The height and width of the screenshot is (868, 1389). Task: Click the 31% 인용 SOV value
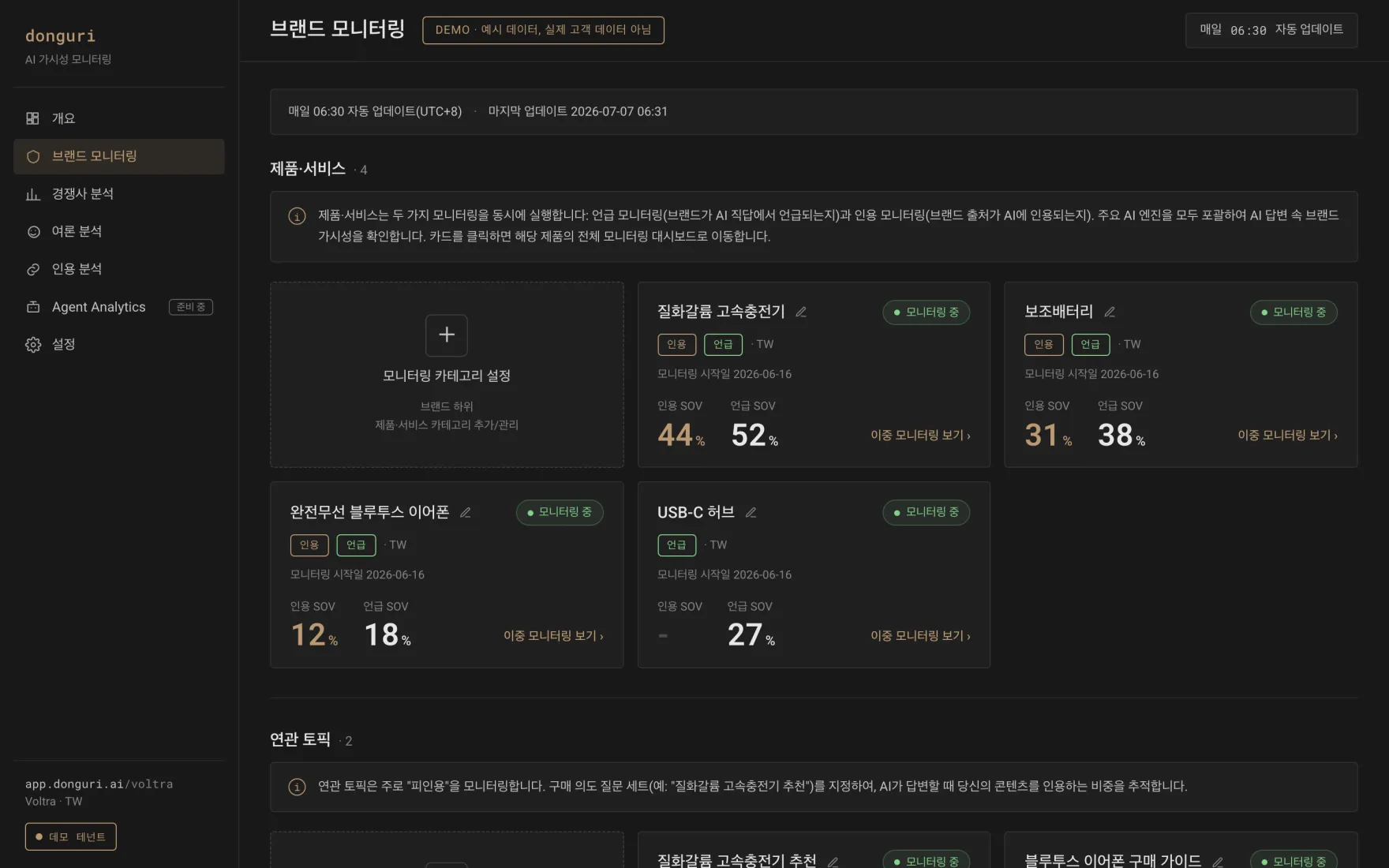pos(1048,436)
